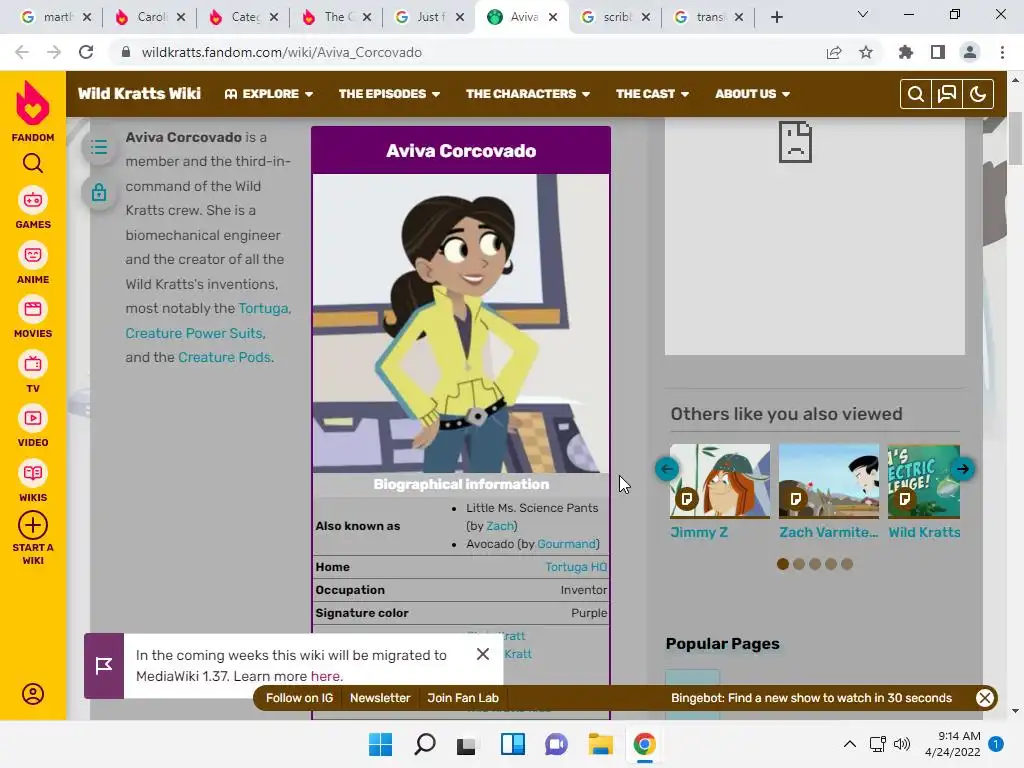This screenshot has height=768, width=1024.
Task: Select the last carousel page dot
Action: pos(847,564)
